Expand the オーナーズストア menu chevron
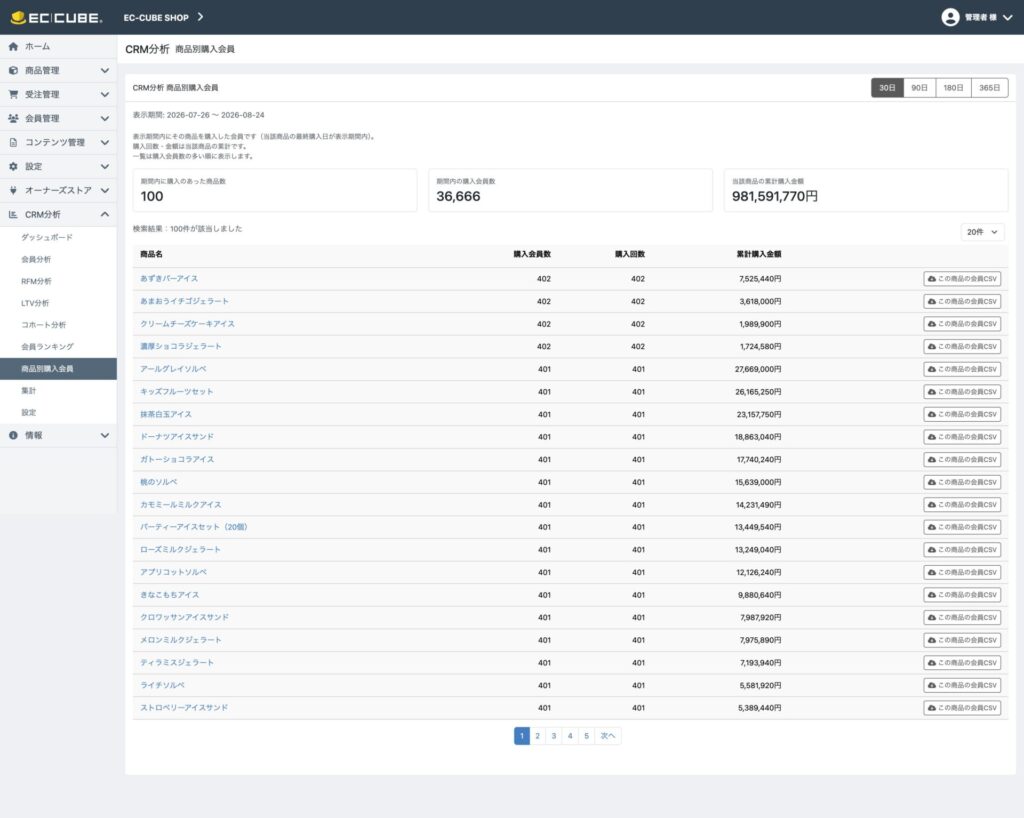Image resolution: width=1024 pixels, height=818 pixels. pos(104,190)
